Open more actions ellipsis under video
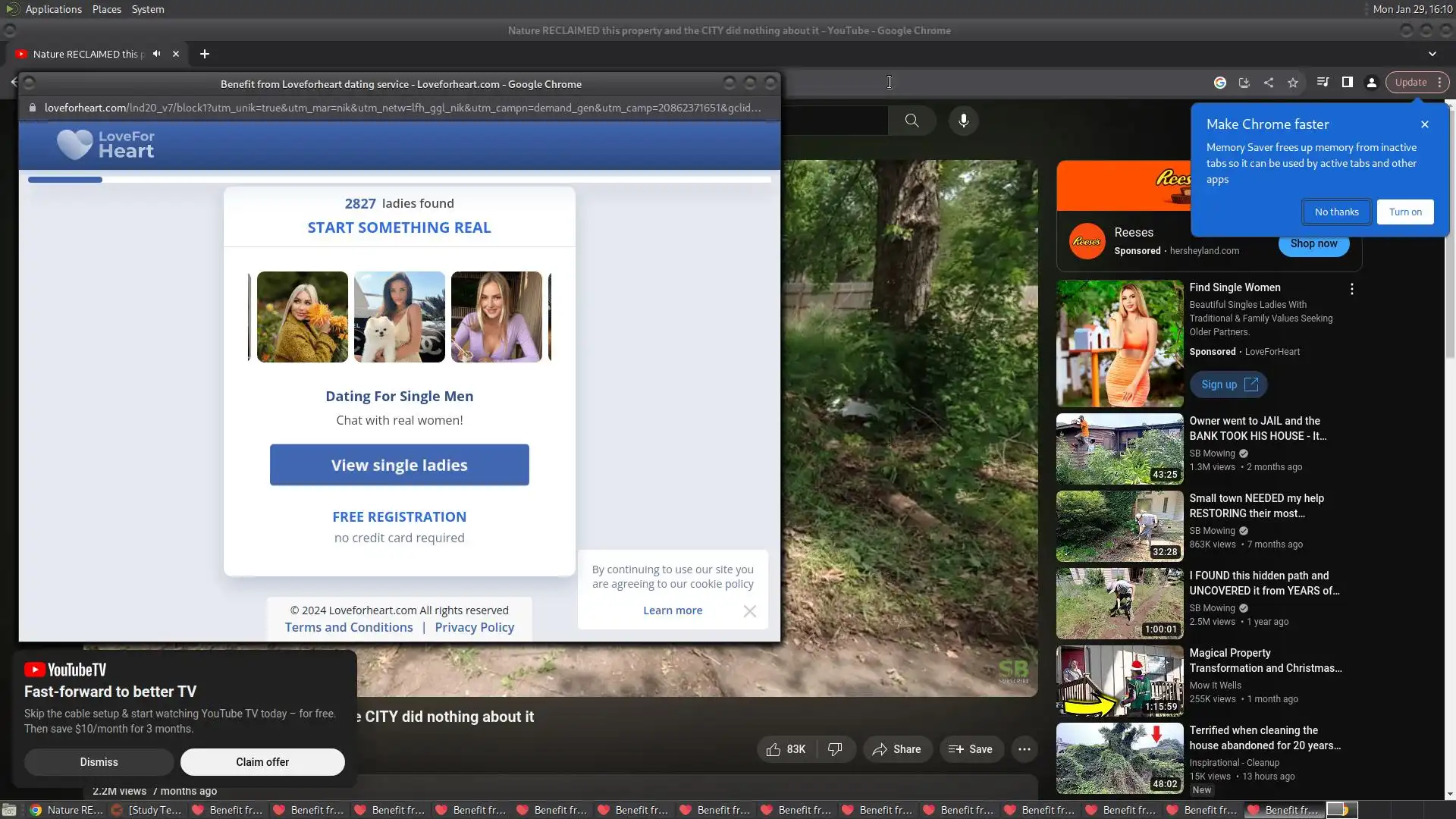The height and width of the screenshot is (819, 1456). (1025, 749)
